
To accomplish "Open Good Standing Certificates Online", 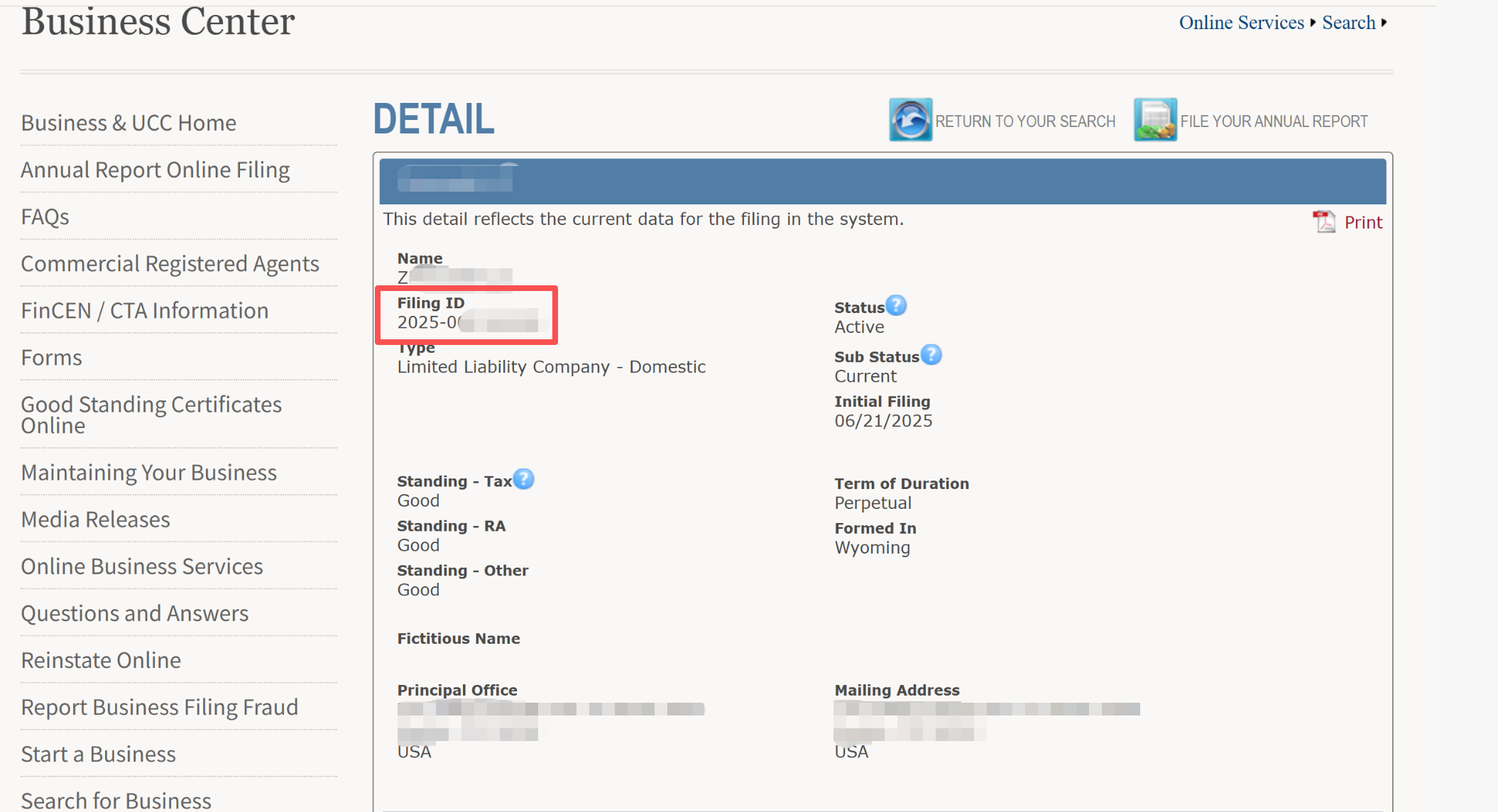I will tap(151, 415).
